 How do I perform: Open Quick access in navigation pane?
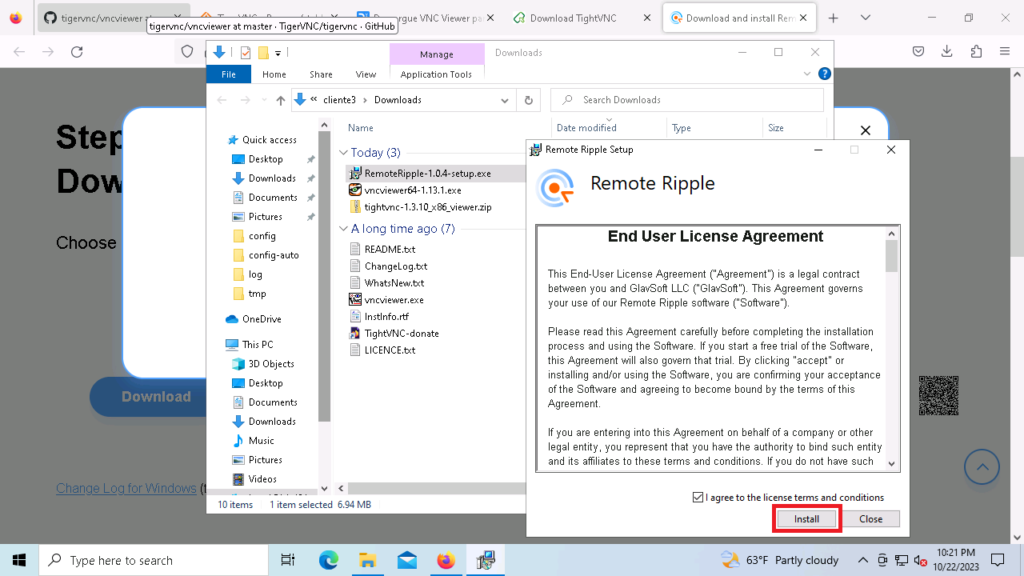pos(268,140)
